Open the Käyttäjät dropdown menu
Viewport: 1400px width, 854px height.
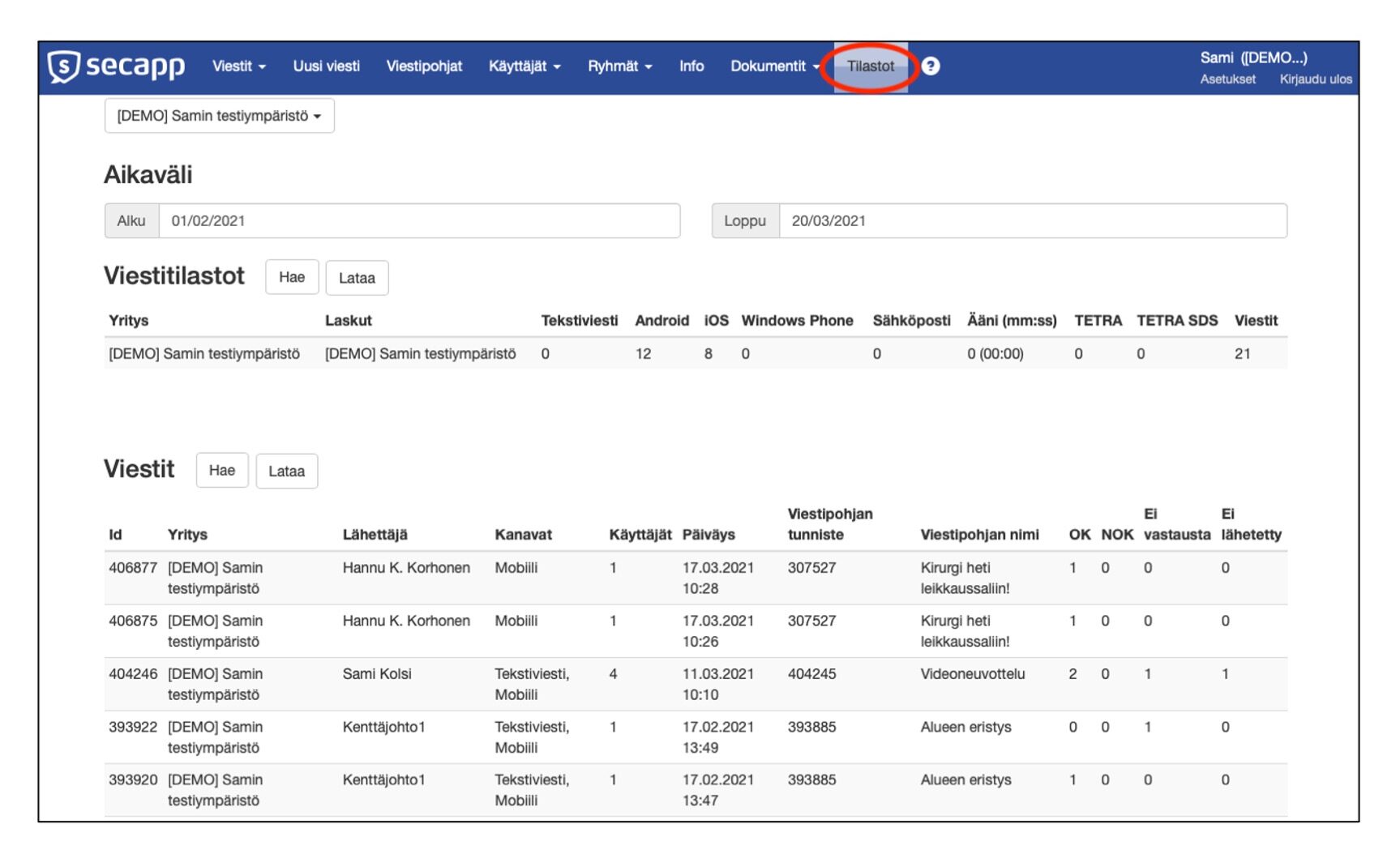coord(524,66)
